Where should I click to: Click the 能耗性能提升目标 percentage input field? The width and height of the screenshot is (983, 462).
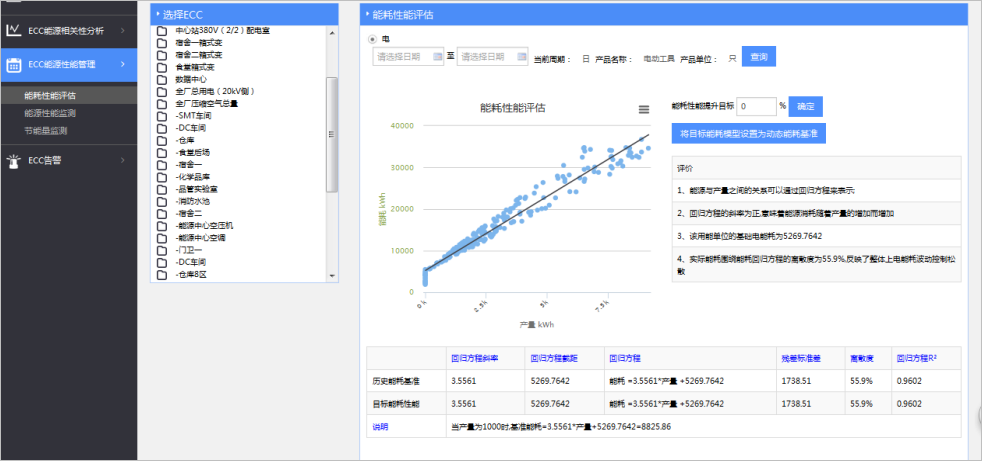click(755, 105)
